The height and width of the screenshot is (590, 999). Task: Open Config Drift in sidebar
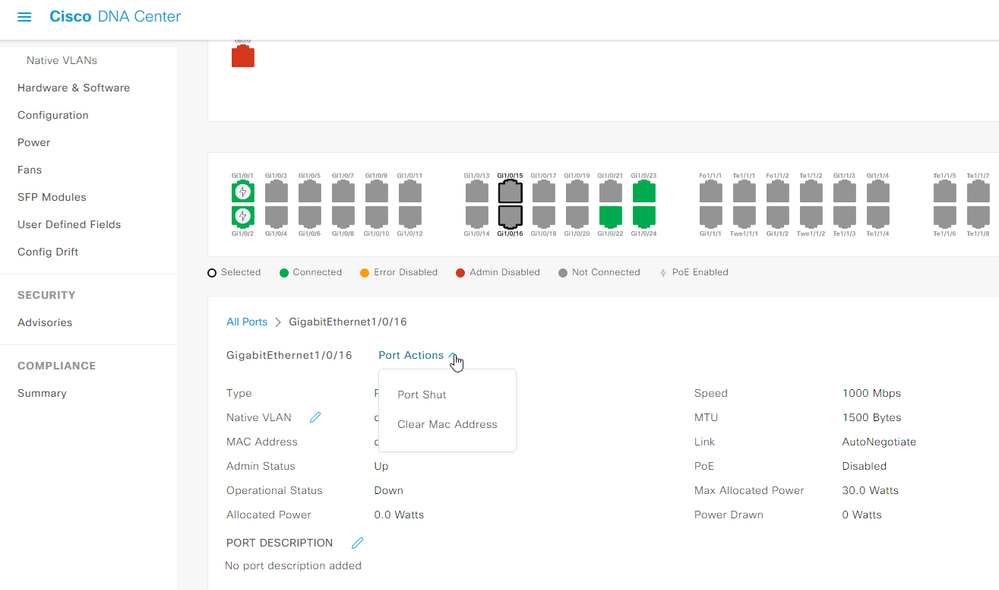[x=48, y=252]
